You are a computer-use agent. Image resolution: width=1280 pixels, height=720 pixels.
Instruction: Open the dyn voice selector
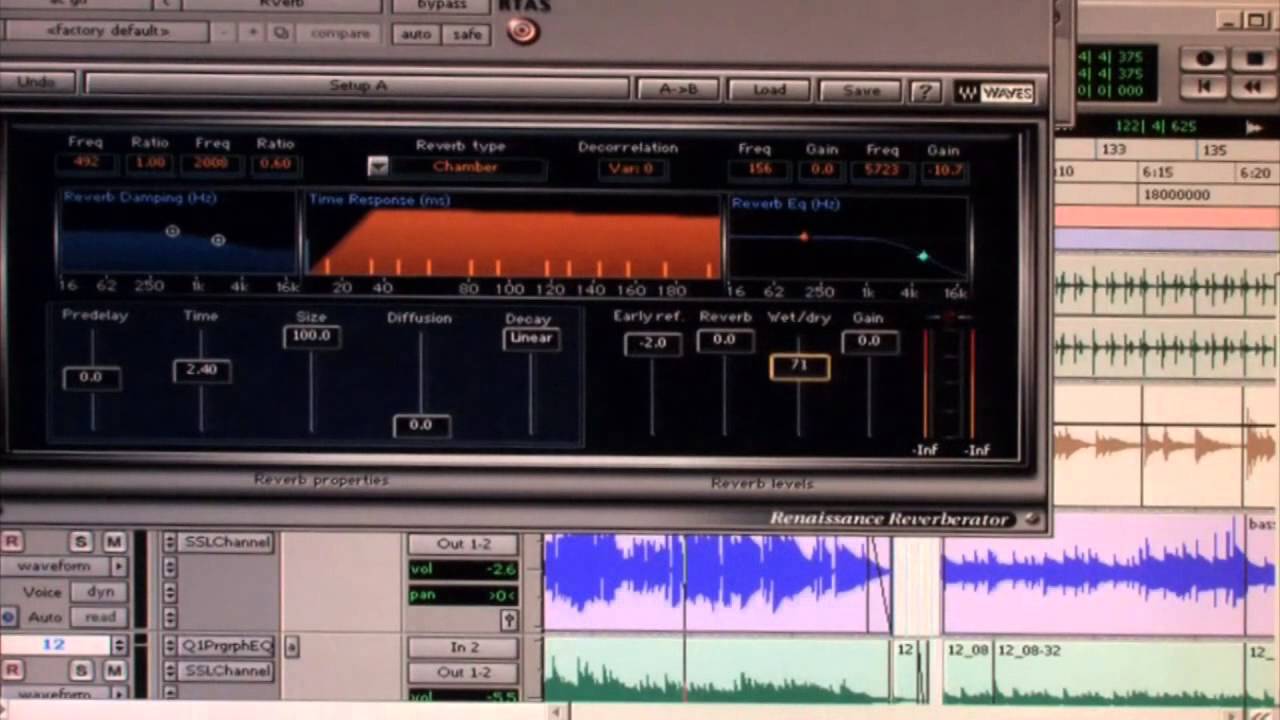pyautogui.click(x=100, y=592)
